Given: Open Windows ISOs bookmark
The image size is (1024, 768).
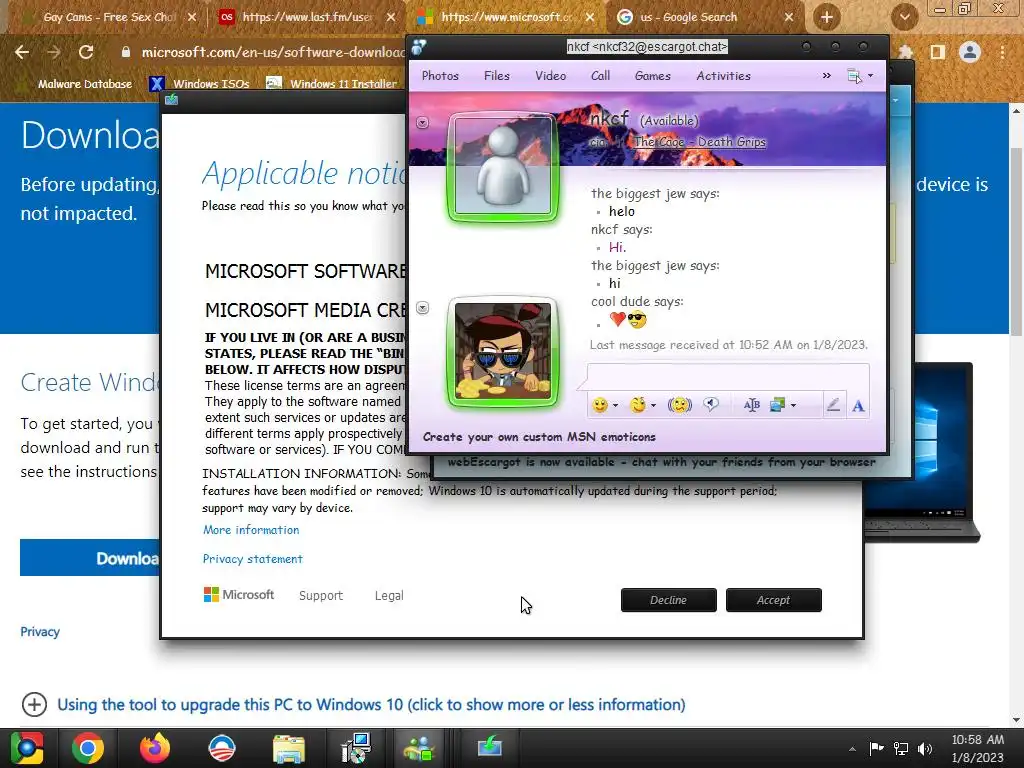Looking at the screenshot, I should tap(200, 84).
